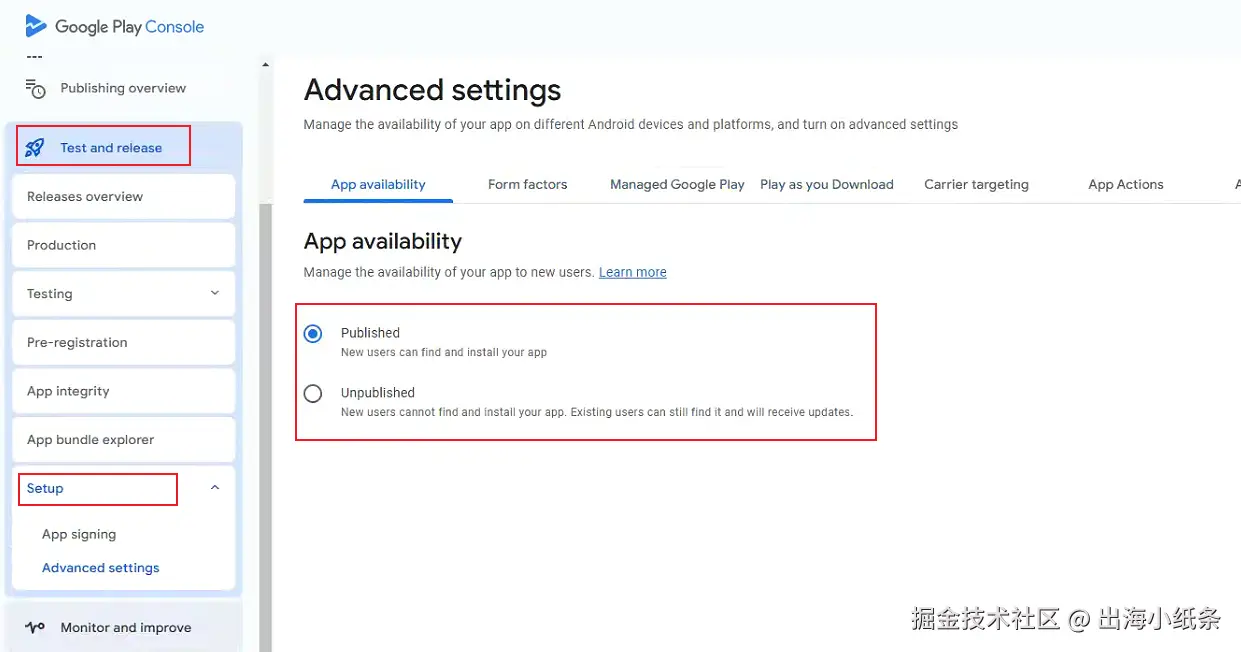Click the Monitor and improve pulse icon

pyautogui.click(x=35, y=628)
